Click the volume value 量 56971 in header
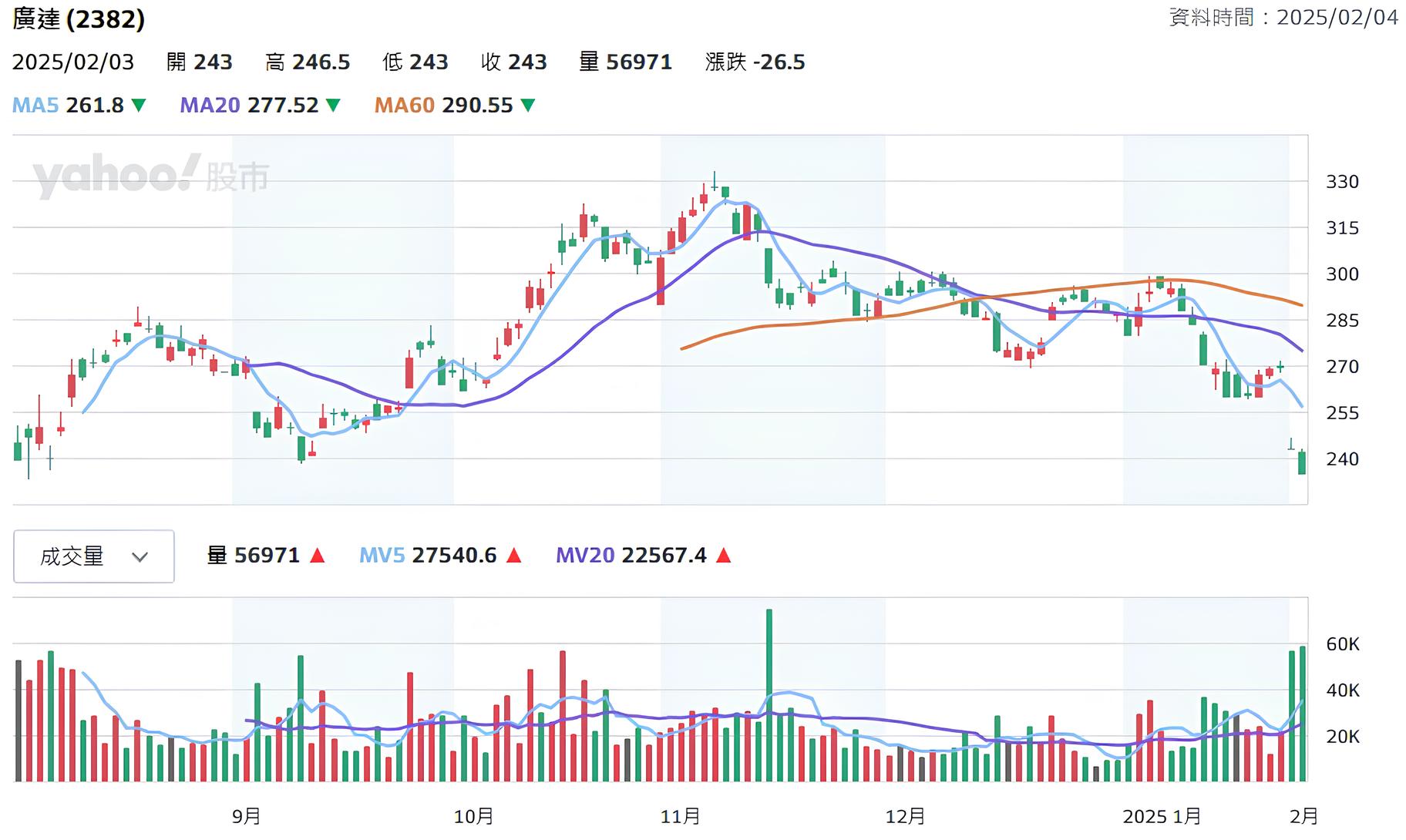This screenshot has width=1406, height=840. pyautogui.click(x=626, y=62)
